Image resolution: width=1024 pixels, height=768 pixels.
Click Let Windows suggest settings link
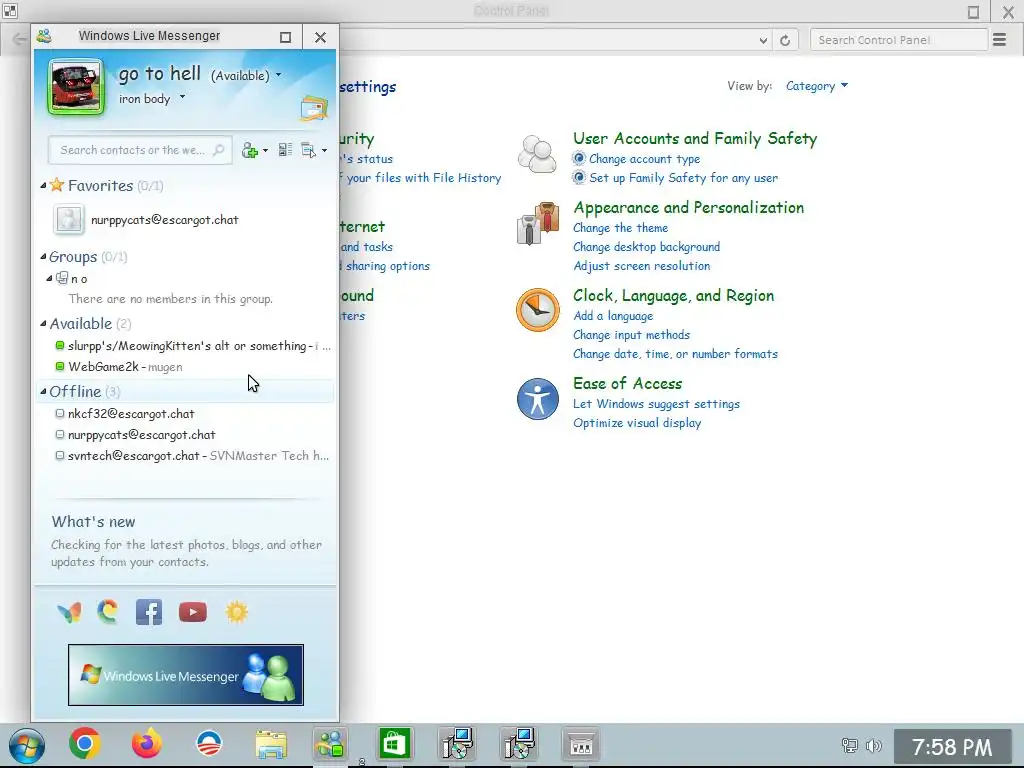tap(656, 404)
